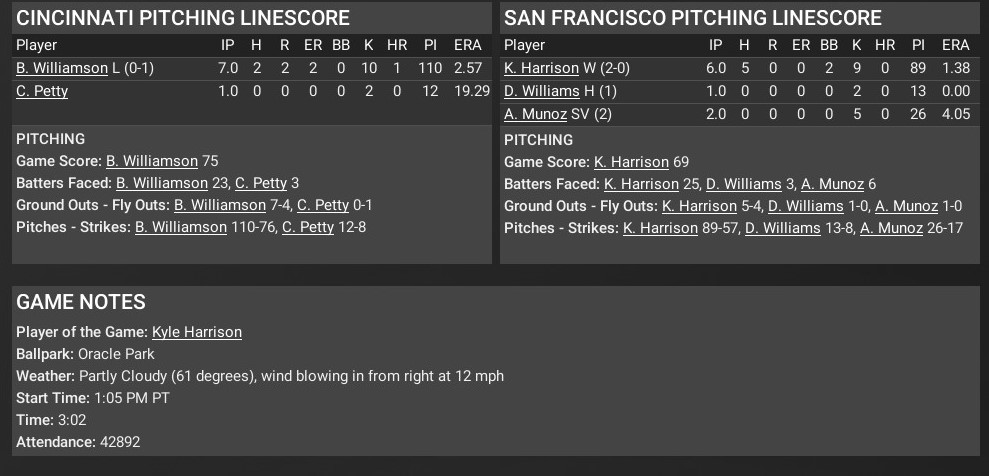Select D. Williams in San Francisco linescore table
This screenshot has width=989, height=476.
point(542,91)
